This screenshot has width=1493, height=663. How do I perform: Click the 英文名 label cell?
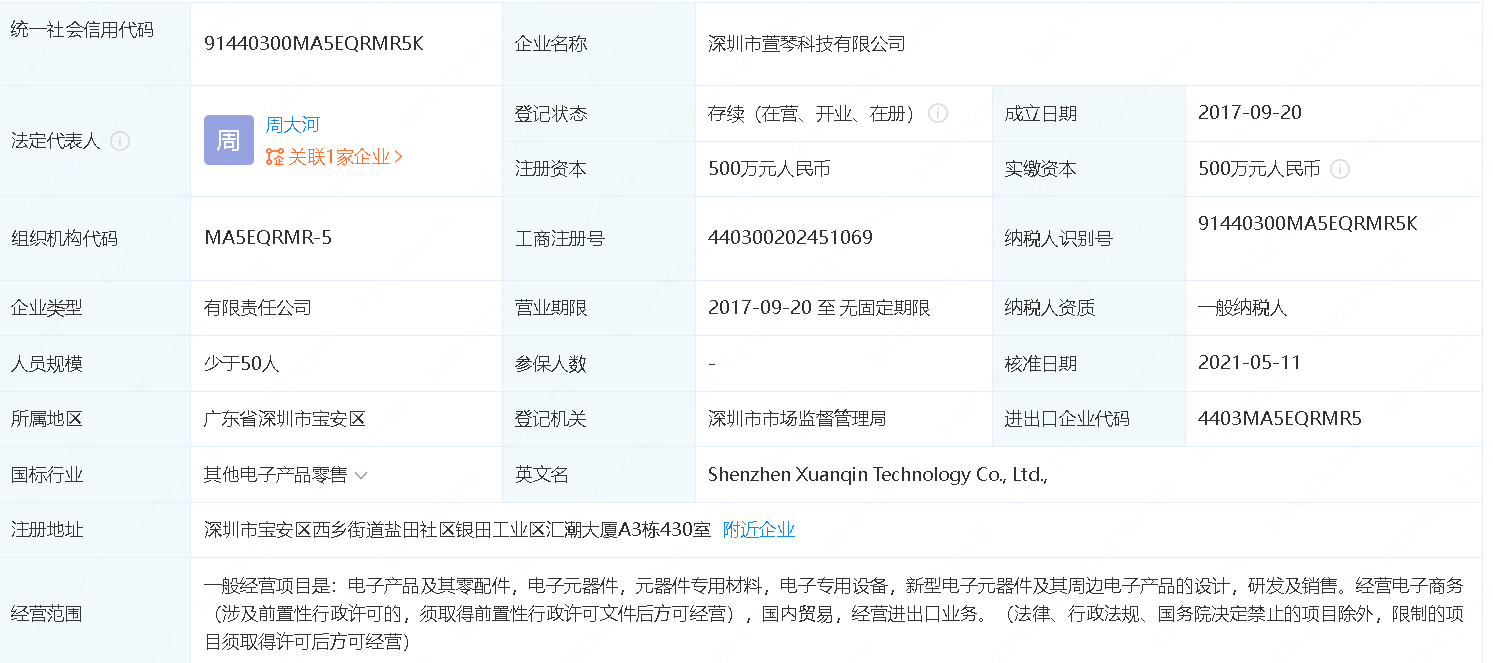click(x=599, y=475)
